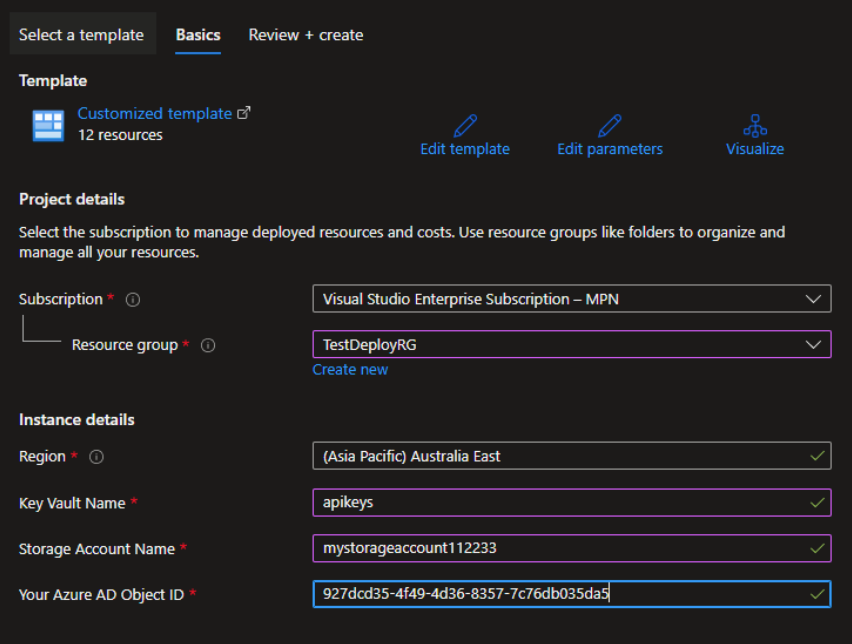Click the Subscription field label
The height and width of the screenshot is (644, 852).
61,299
